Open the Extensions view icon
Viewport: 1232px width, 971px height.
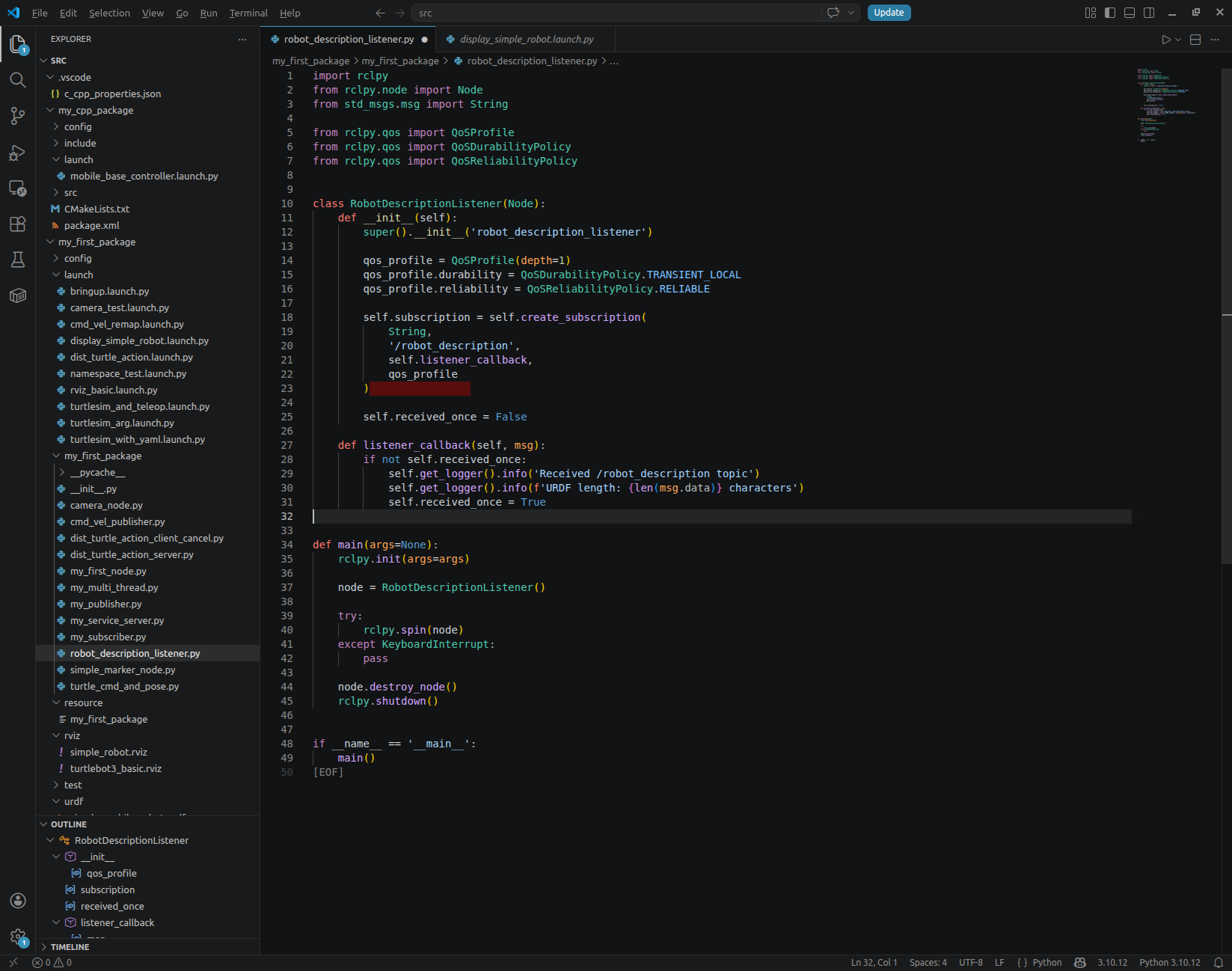tap(18, 224)
